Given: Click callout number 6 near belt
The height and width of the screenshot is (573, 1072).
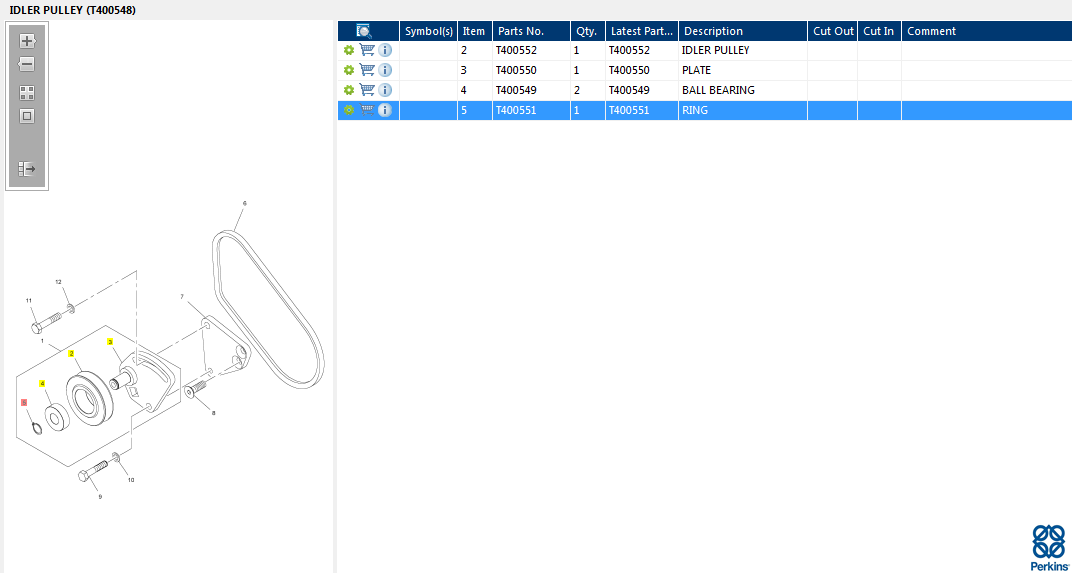Looking at the screenshot, I should tap(245, 203).
